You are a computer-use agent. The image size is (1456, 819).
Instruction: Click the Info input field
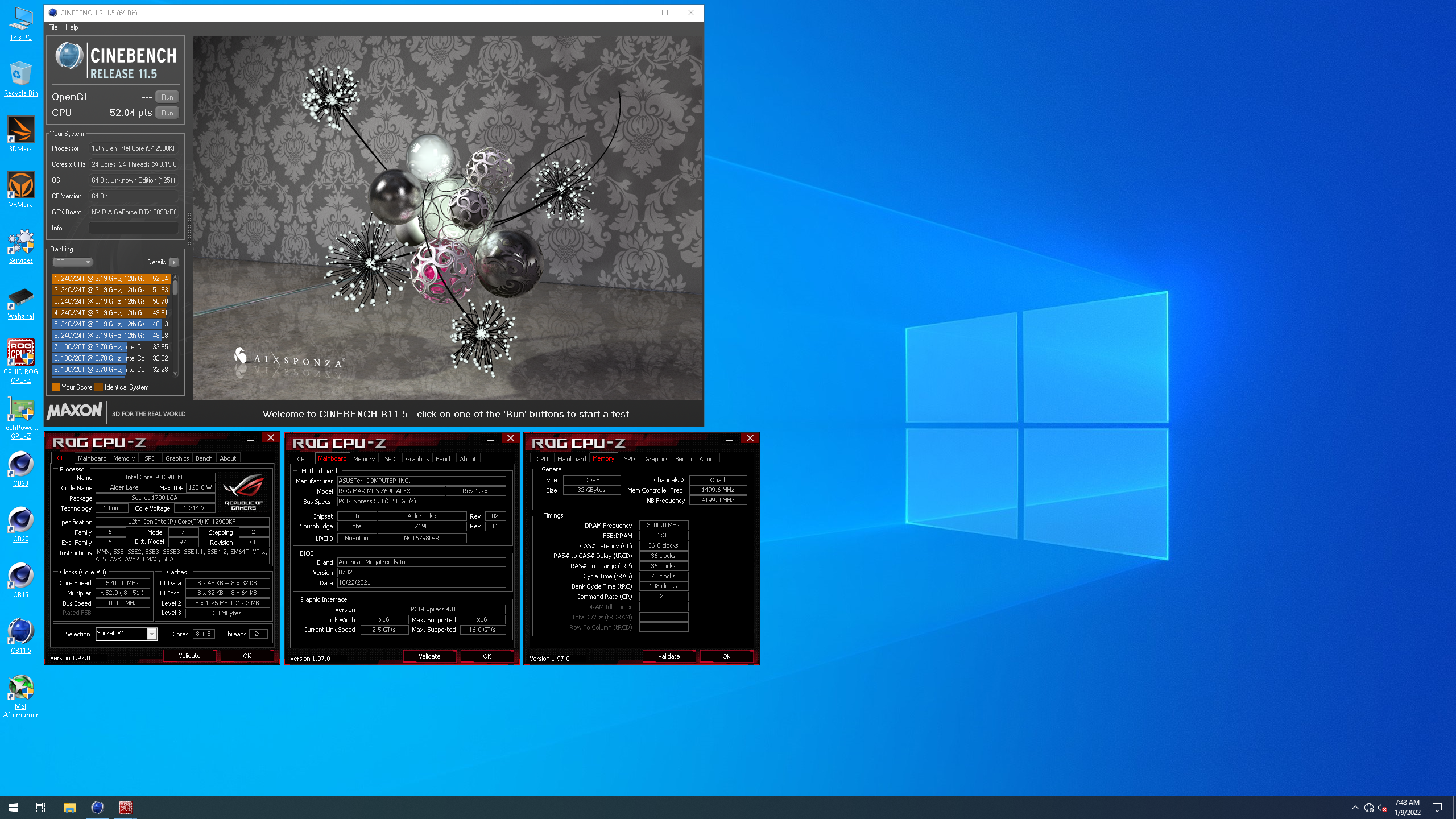(x=133, y=228)
